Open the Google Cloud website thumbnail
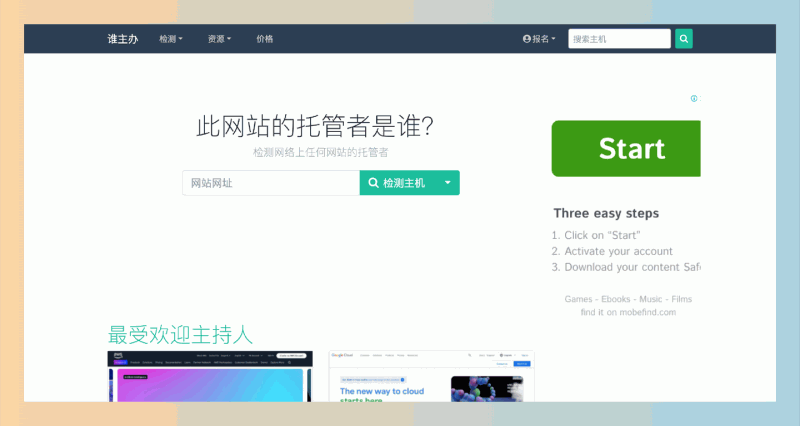The image size is (800, 426). click(x=432, y=376)
